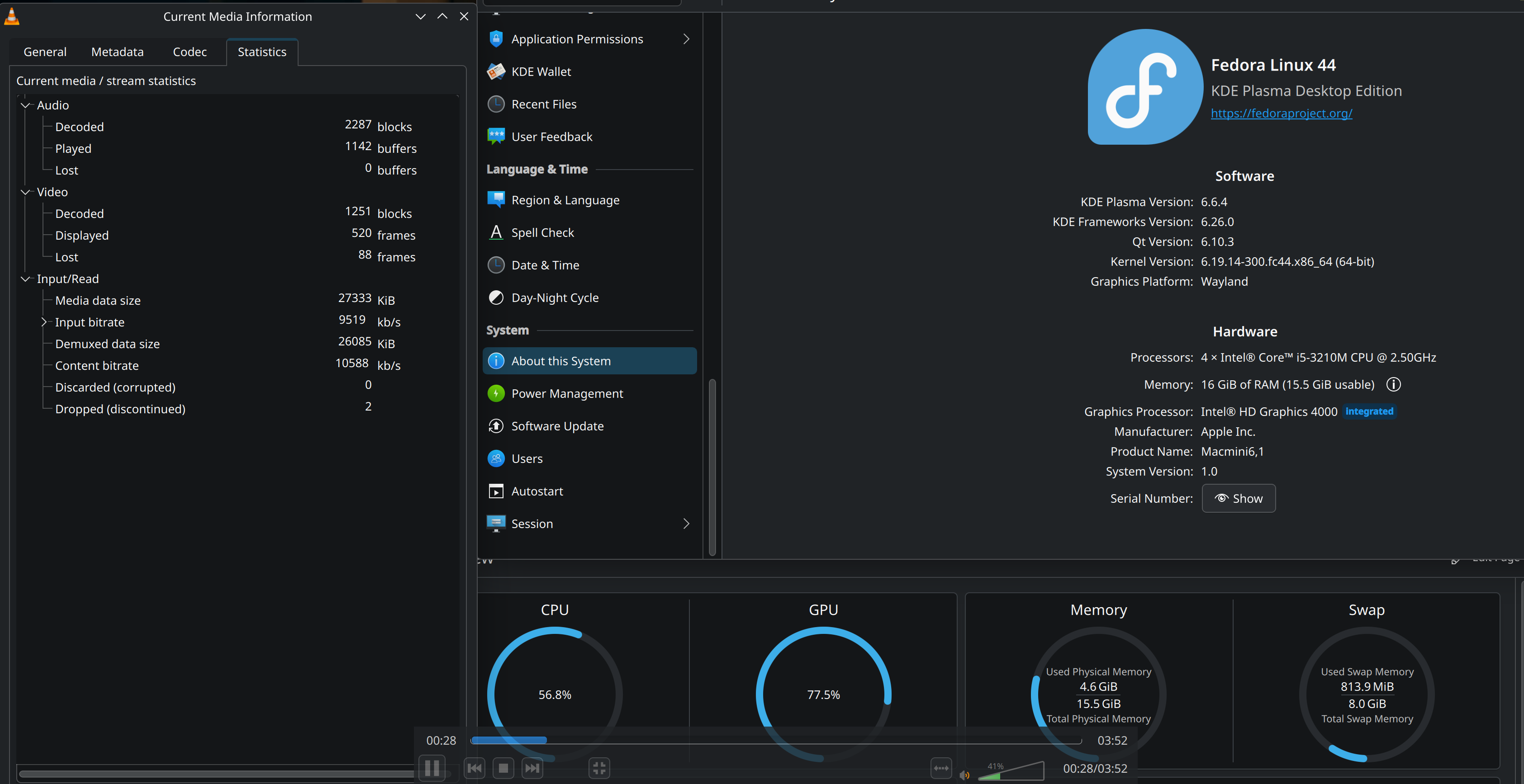Open Application Permissions icon in settings sidebar
This screenshot has height=784, width=1524.
point(496,39)
